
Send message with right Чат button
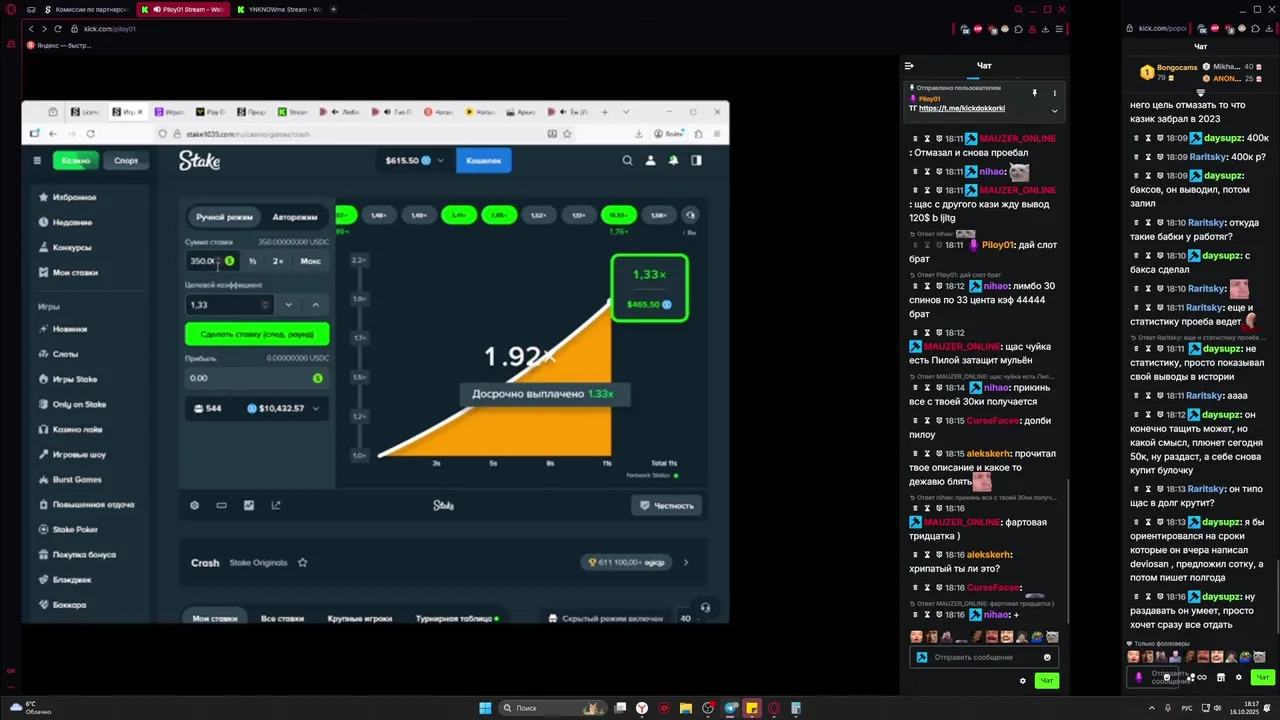coord(1263,677)
